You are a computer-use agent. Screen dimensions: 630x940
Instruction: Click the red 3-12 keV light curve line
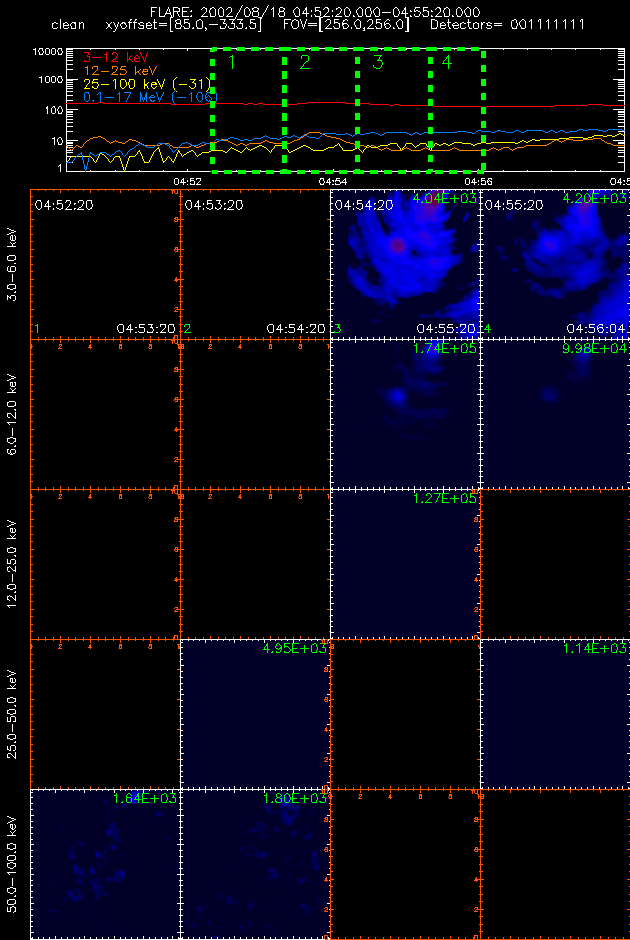pyautogui.click(x=345, y=104)
